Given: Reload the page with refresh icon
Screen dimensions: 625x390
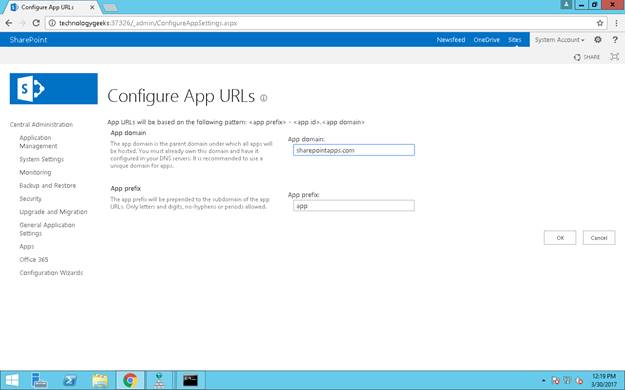Looking at the screenshot, I should tap(36, 23).
